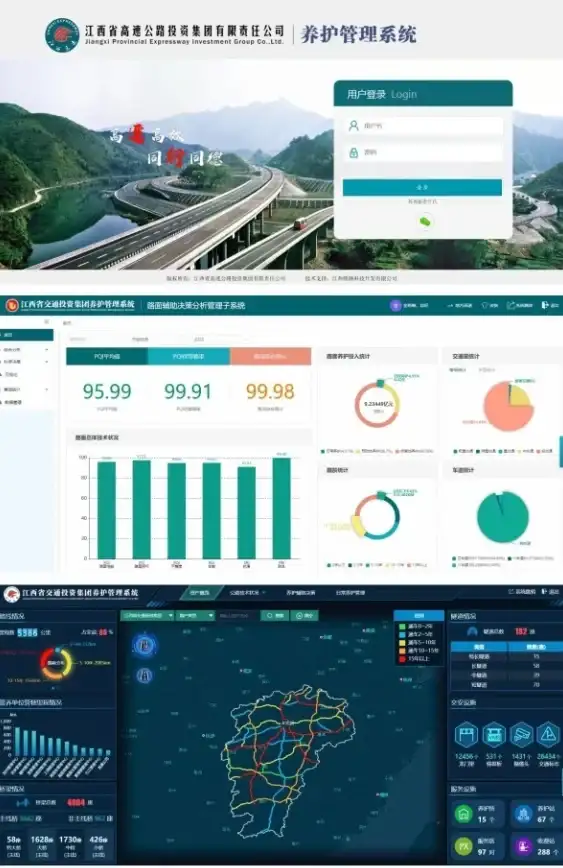Click the search button above the map
Viewport: 563px width, 868px height.
(275, 615)
